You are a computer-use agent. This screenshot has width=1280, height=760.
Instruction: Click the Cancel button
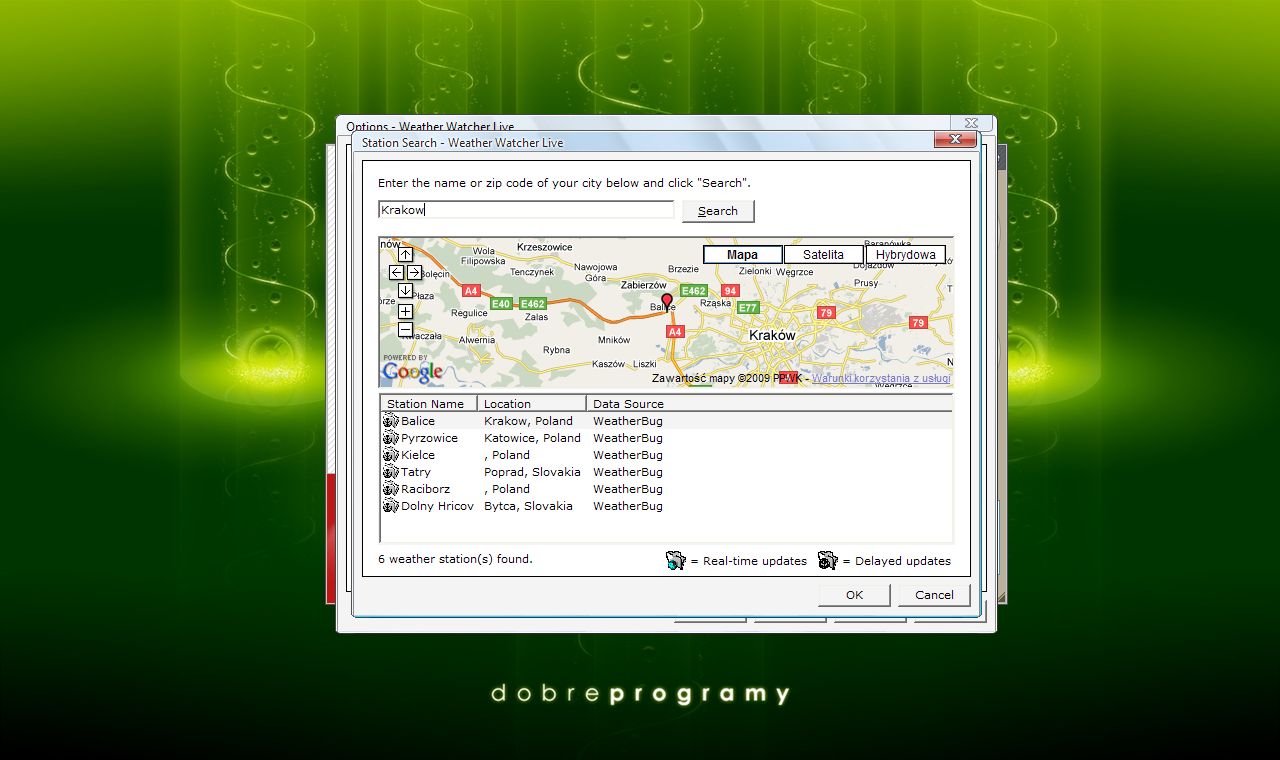934,595
